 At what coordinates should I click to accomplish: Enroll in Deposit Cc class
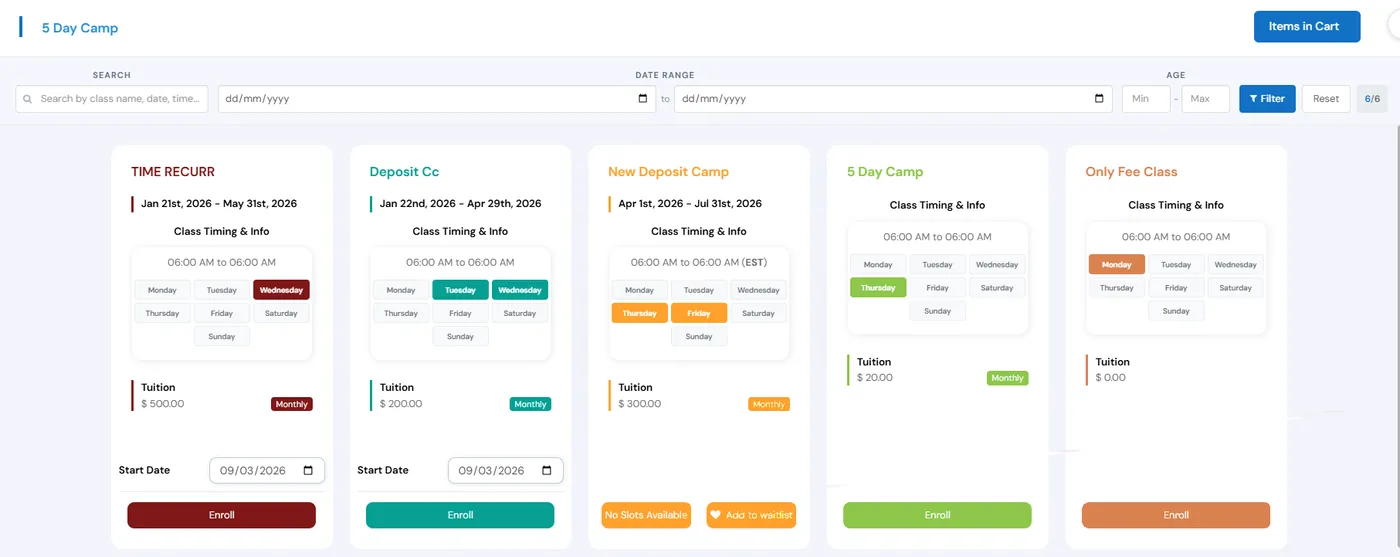(460, 515)
